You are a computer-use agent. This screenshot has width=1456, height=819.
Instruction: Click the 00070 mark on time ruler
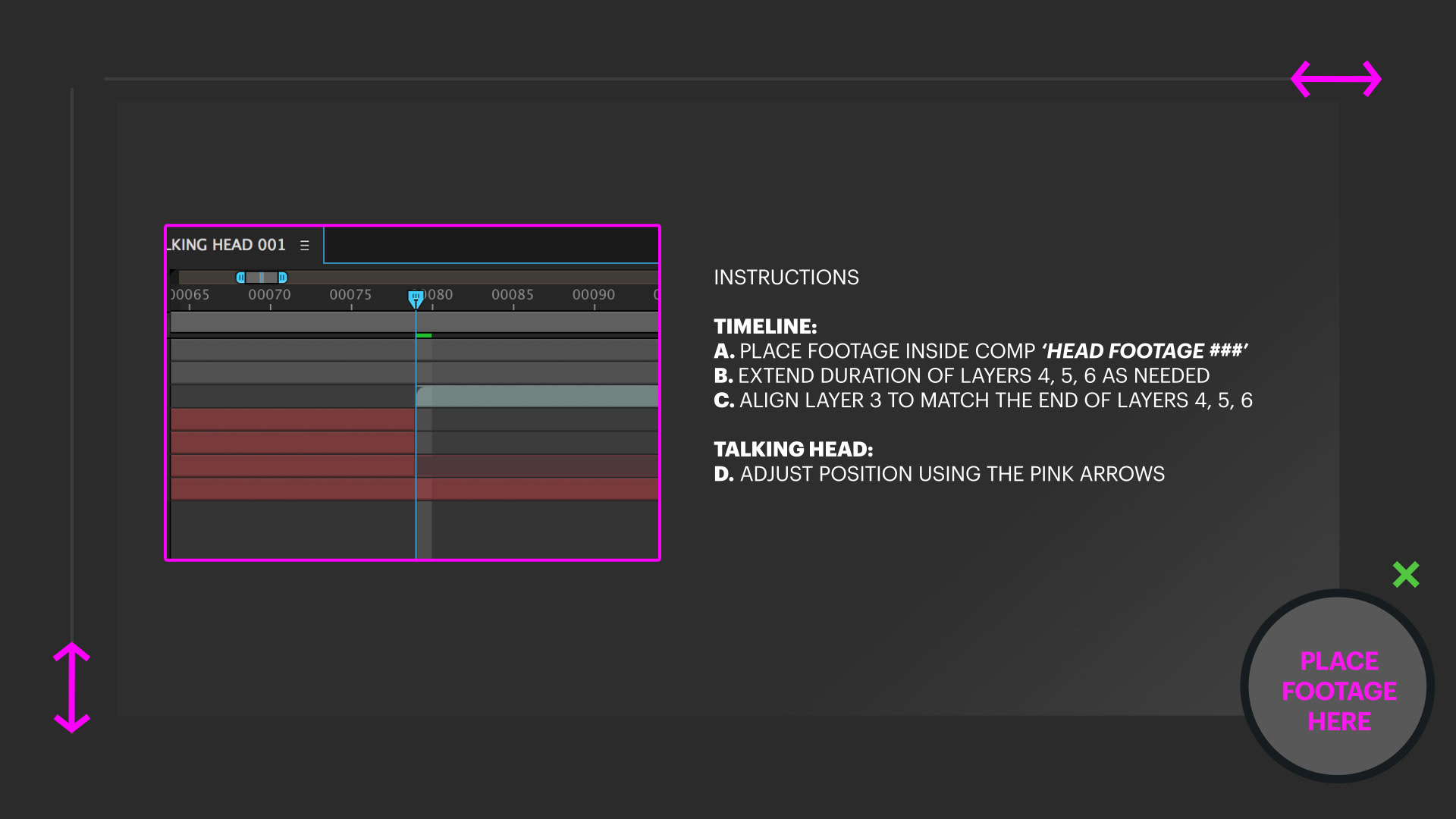click(x=269, y=294)
